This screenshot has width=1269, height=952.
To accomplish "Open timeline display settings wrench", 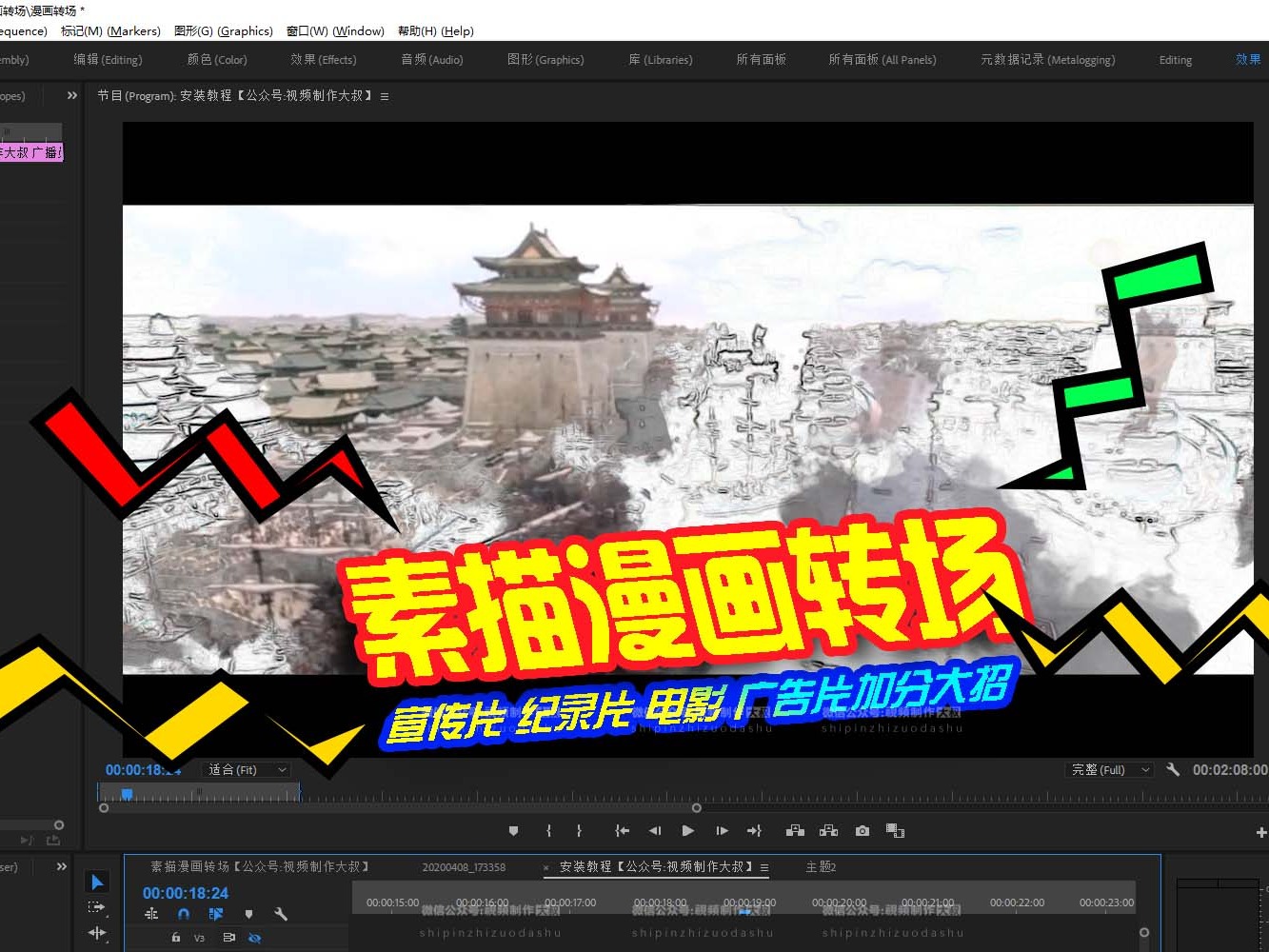I will pos(281,914).
